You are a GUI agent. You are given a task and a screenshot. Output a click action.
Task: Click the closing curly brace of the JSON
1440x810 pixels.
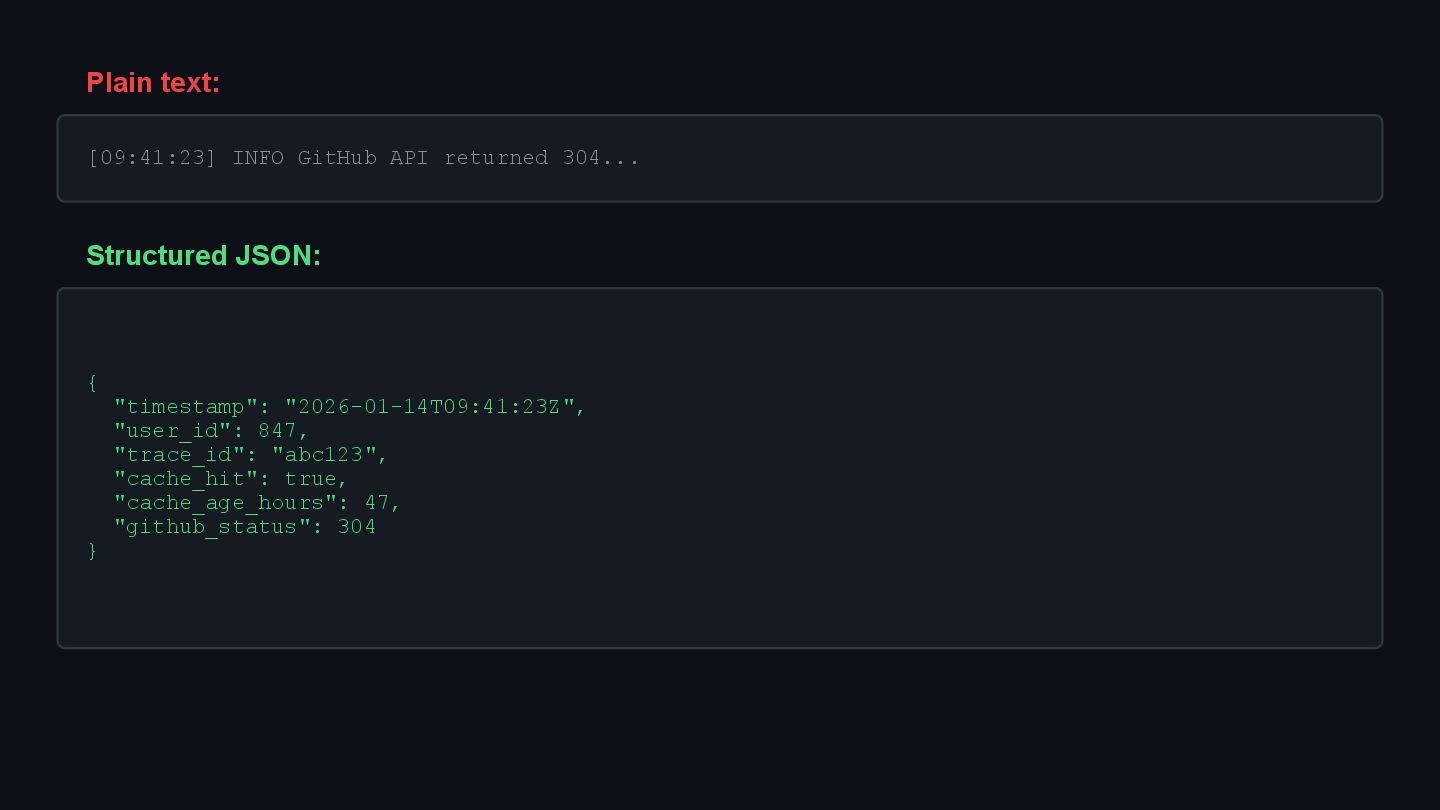[93, 551]
